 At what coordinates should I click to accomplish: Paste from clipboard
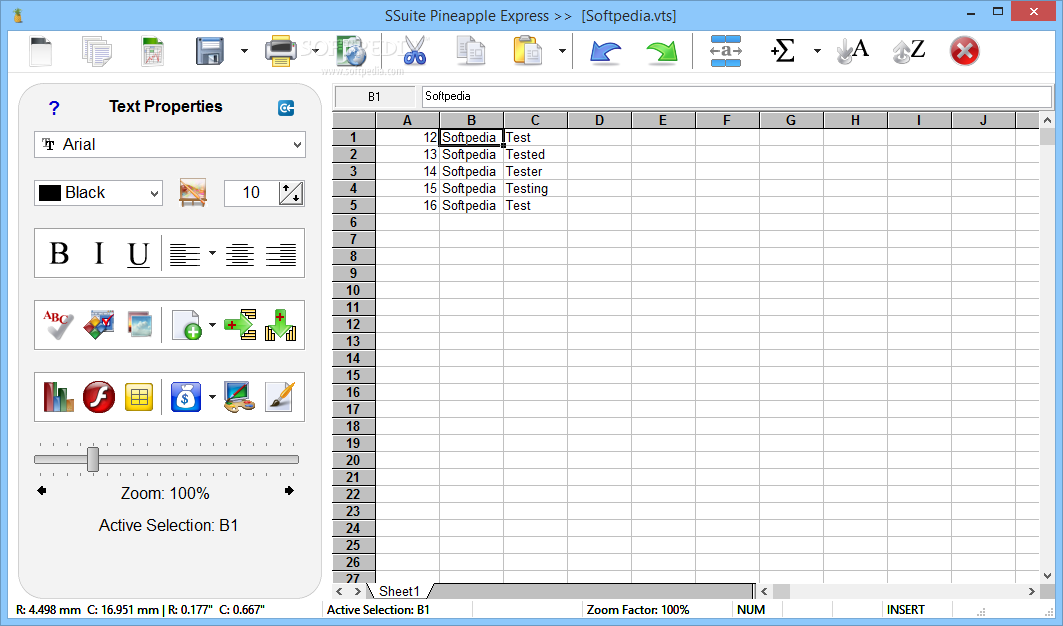pos(527,51)
